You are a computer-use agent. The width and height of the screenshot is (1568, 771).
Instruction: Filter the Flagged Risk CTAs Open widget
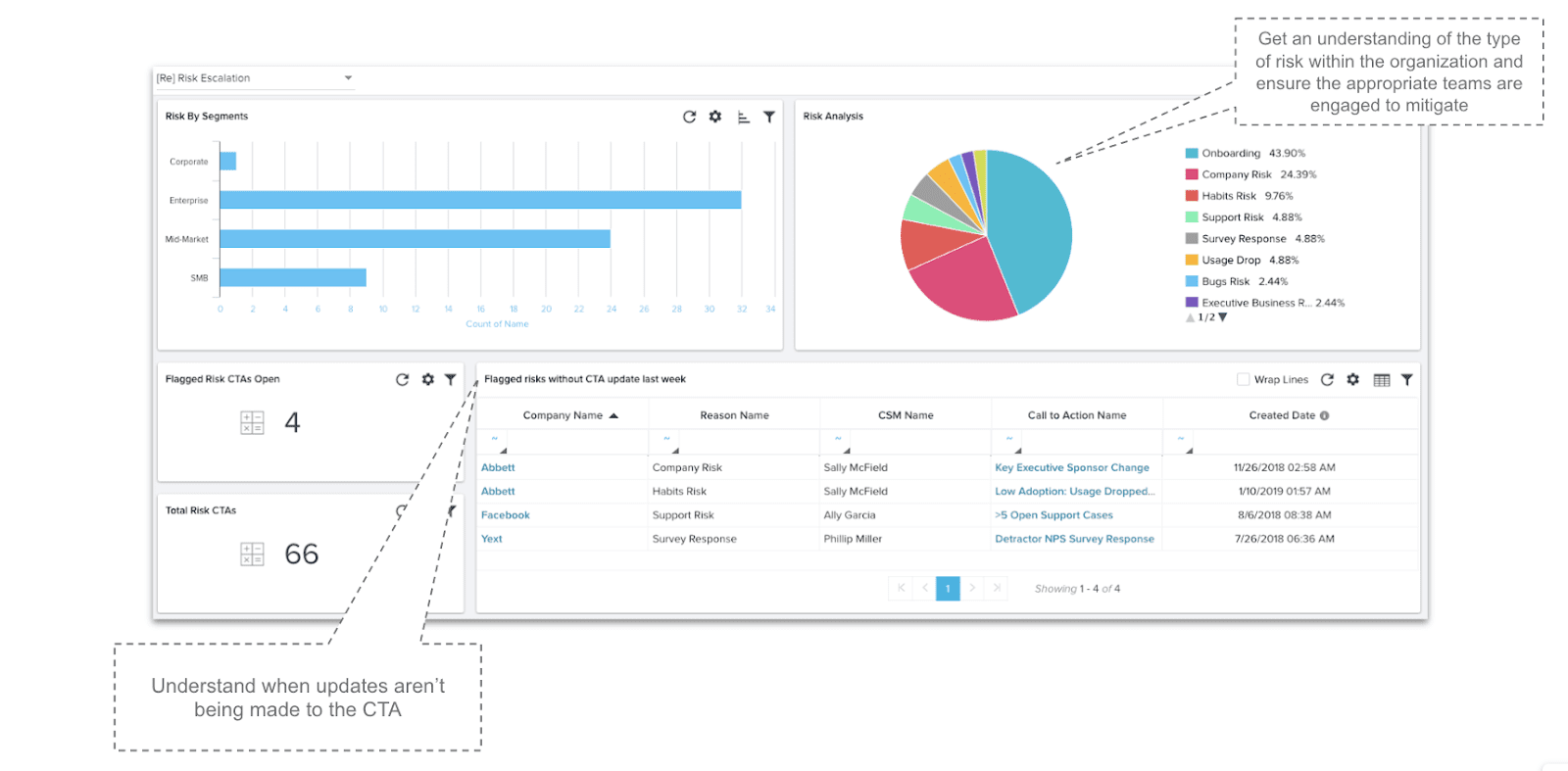pos(451,379)
